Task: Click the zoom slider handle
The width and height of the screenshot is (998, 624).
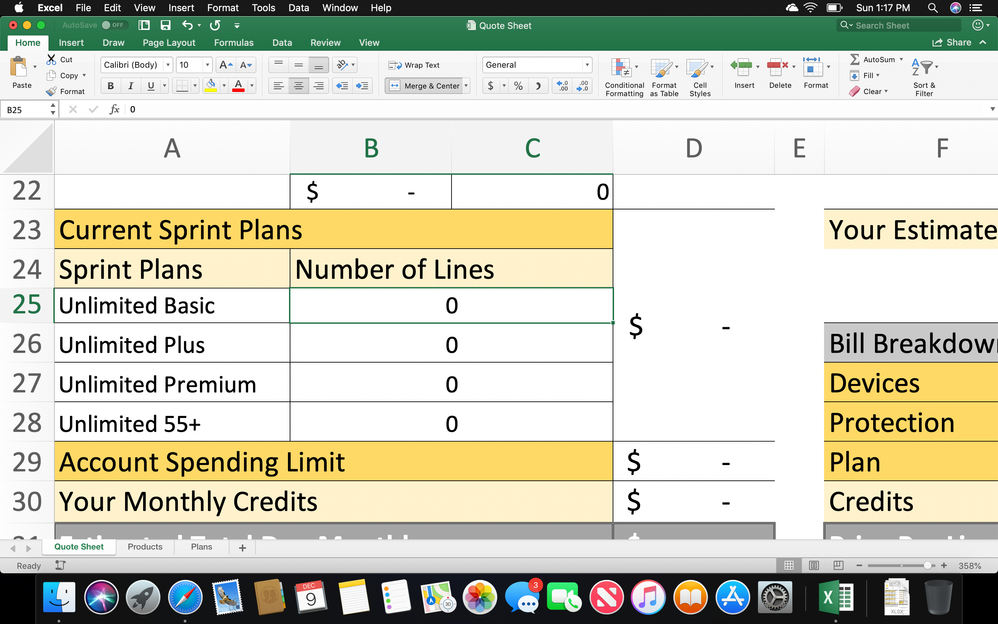Action: [927, 565]
